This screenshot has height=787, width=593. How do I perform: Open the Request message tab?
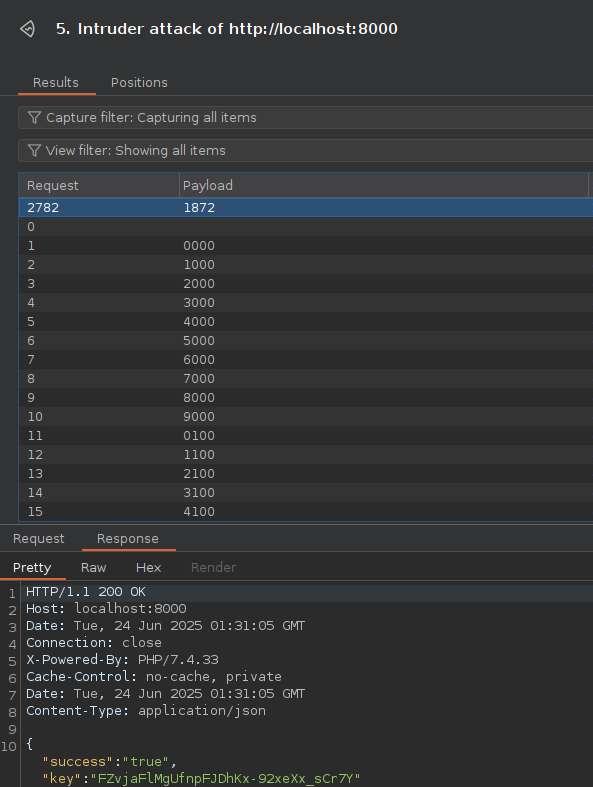tap(39, 539)
